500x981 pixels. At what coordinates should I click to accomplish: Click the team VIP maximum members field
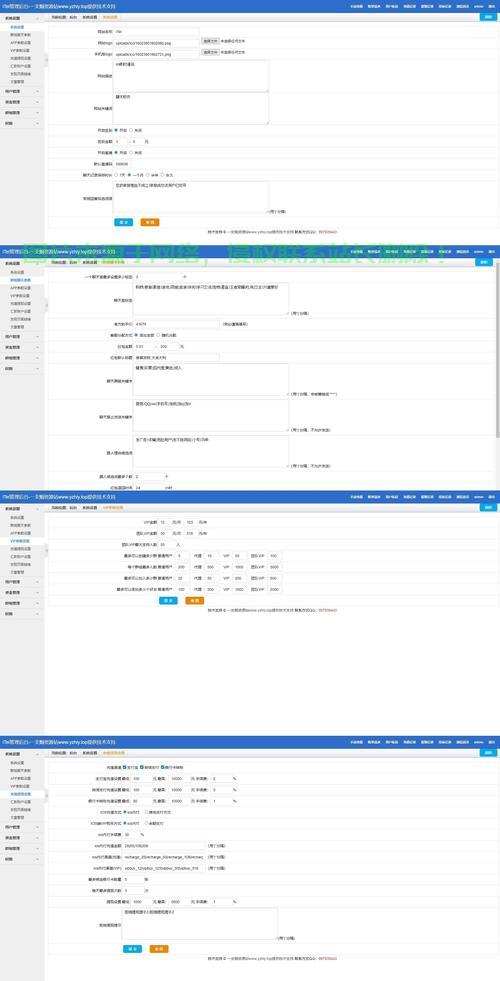tap(164, 545)
